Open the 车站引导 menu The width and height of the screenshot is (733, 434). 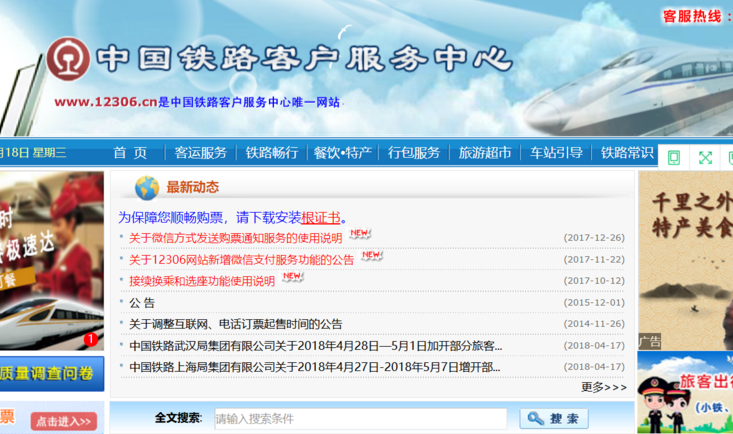(556, 152)
